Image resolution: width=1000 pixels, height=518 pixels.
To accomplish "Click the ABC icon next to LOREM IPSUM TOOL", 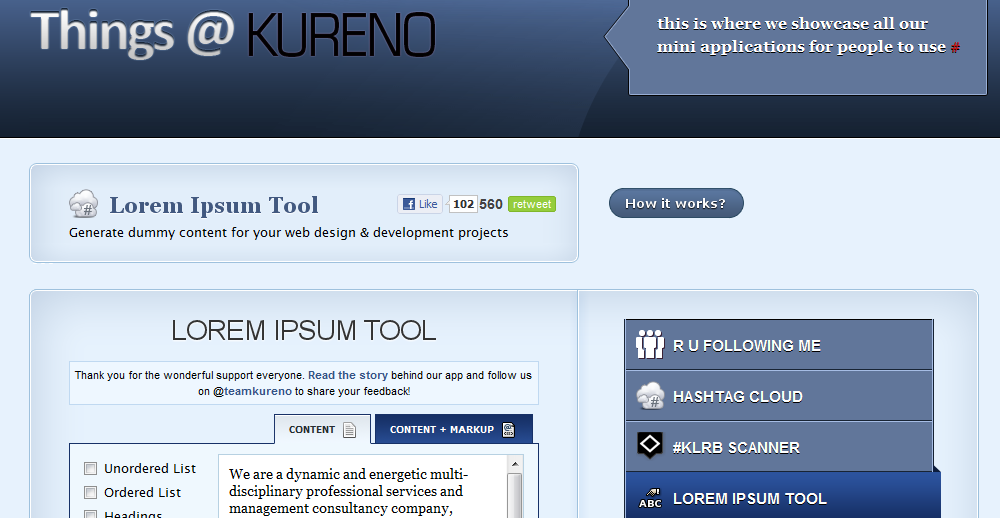I will point(651,499).
